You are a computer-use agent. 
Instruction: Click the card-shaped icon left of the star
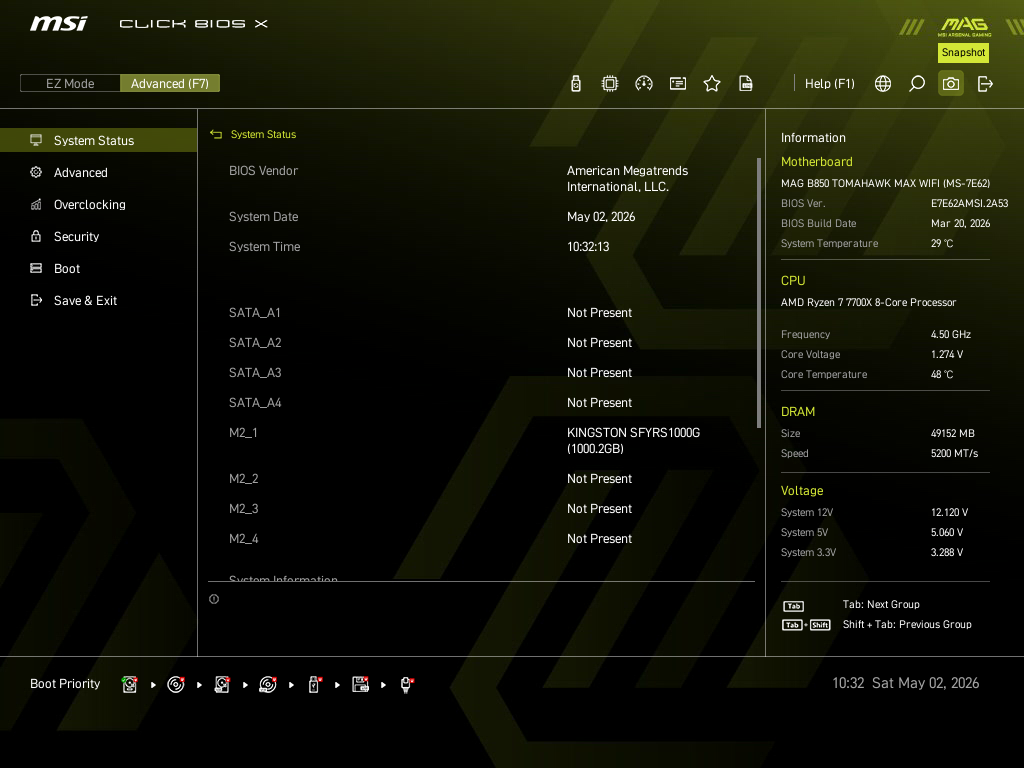coord(678,84)
